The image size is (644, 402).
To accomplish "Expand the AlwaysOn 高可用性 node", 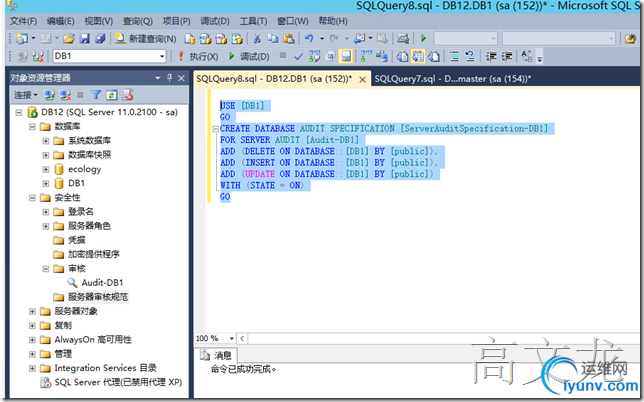I will pos(32,340).
